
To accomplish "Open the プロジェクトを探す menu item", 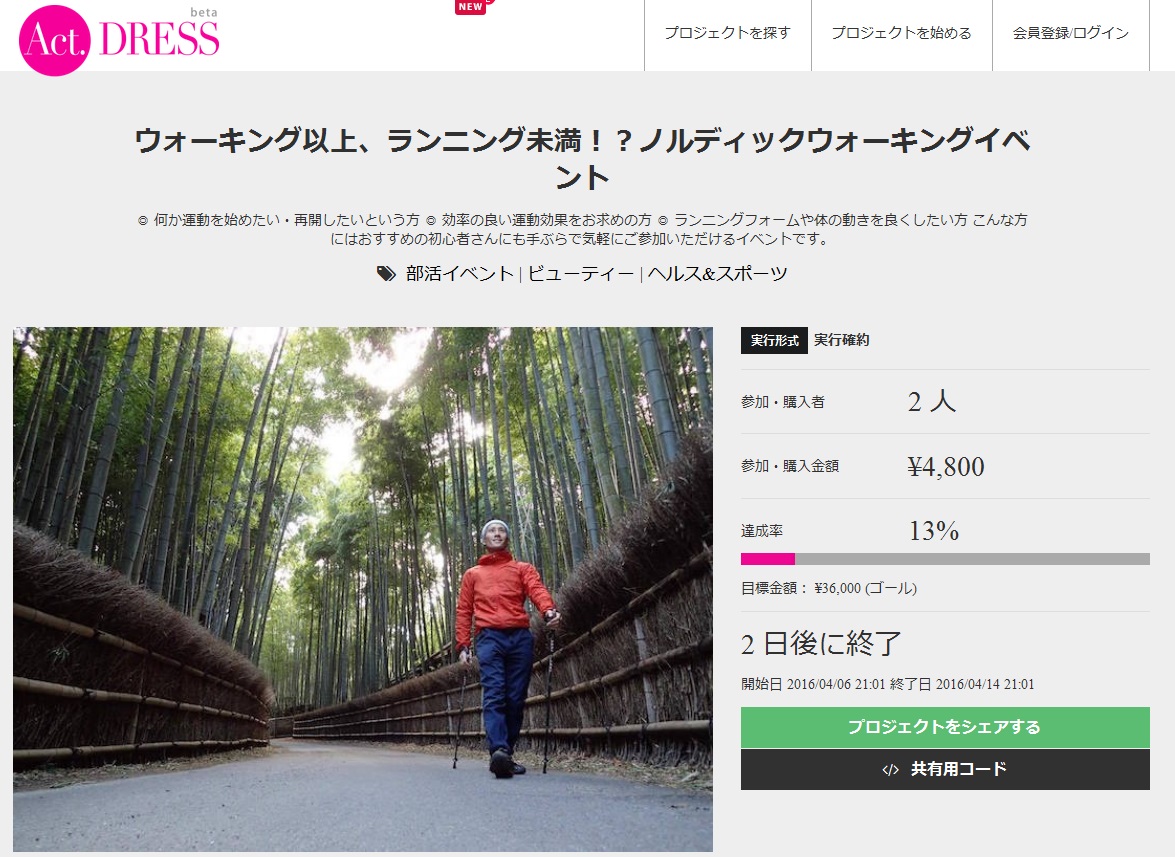I will (x=728, y=33).
